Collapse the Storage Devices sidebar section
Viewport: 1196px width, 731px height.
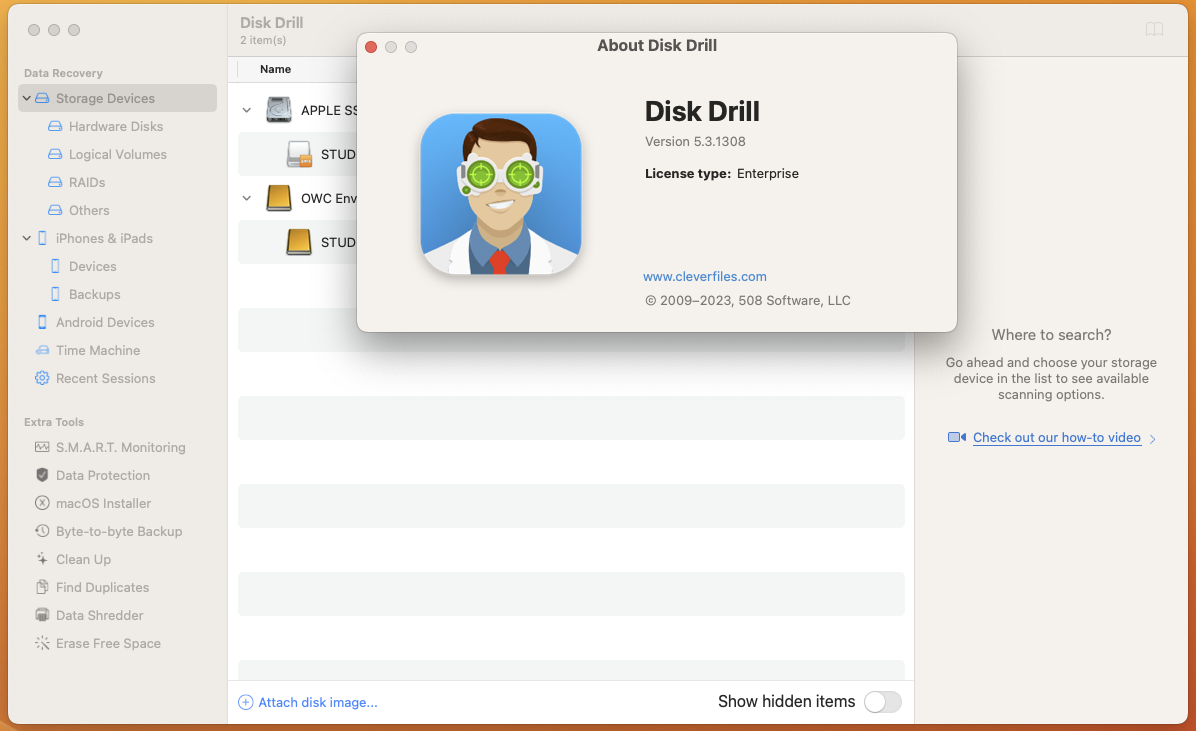point(27,98)
